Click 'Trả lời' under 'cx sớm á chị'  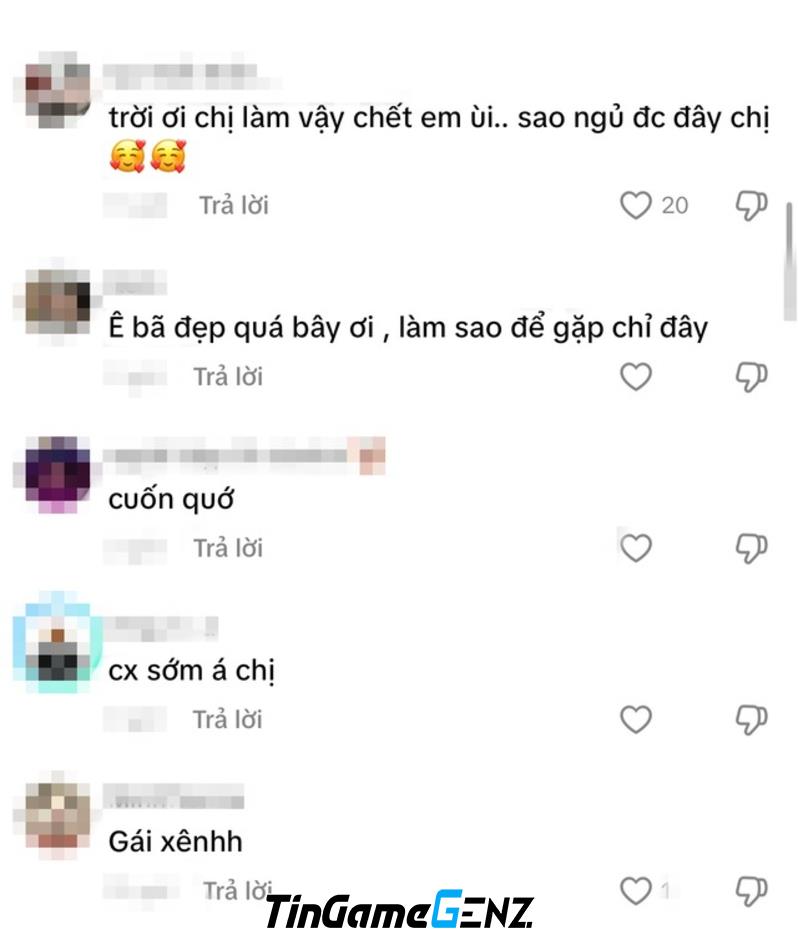227,719
